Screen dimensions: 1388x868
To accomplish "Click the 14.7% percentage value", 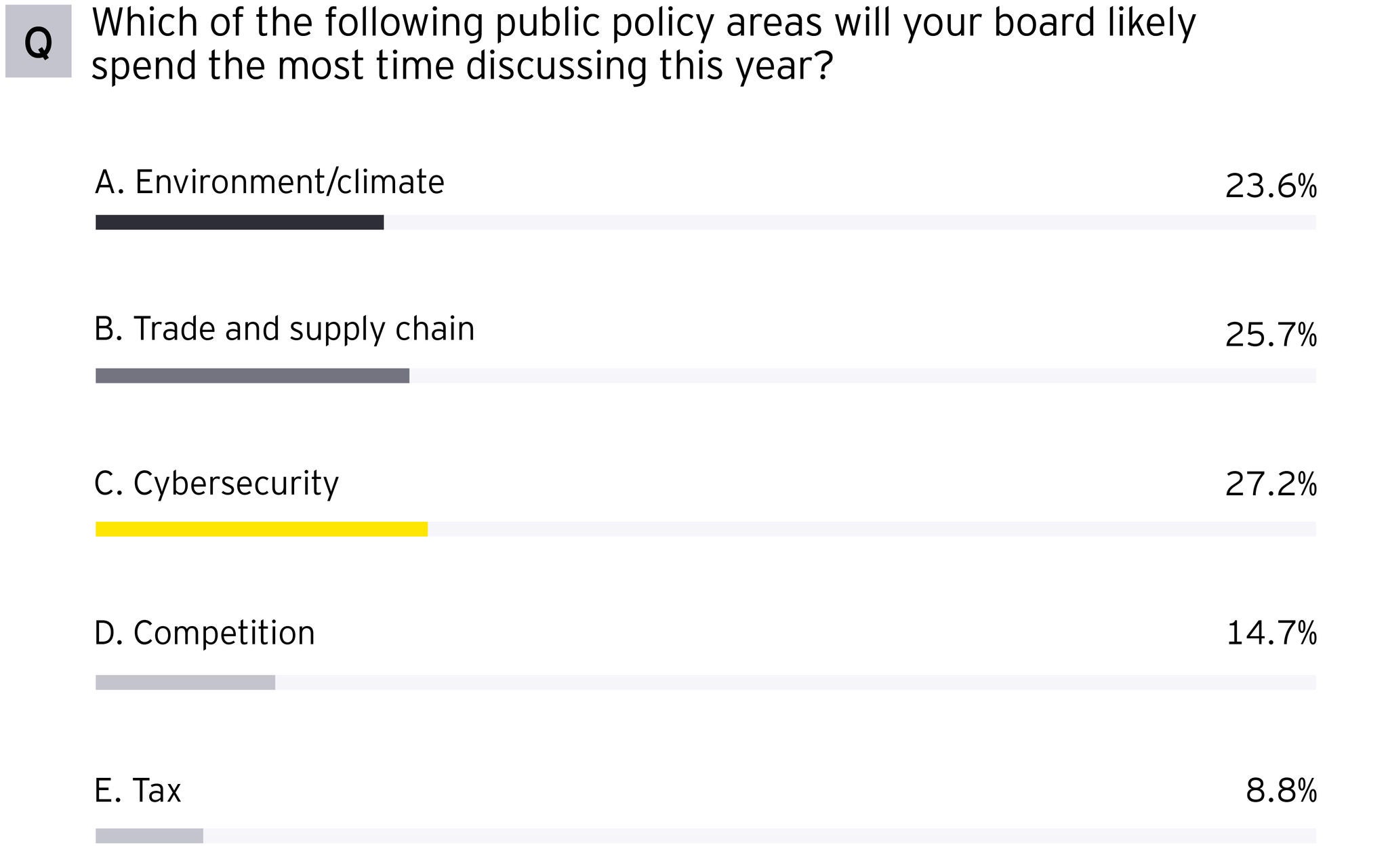I will (x=1271, y=633).
